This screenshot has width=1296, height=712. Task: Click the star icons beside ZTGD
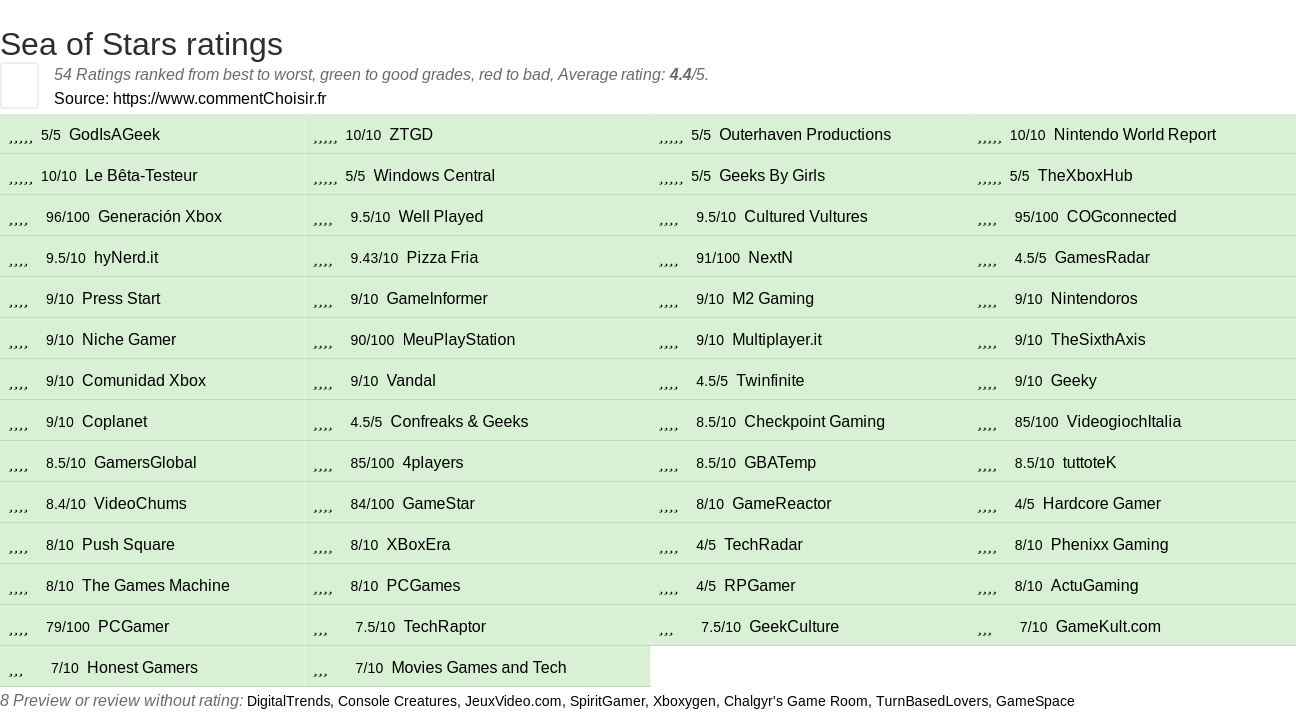point(325,135)
